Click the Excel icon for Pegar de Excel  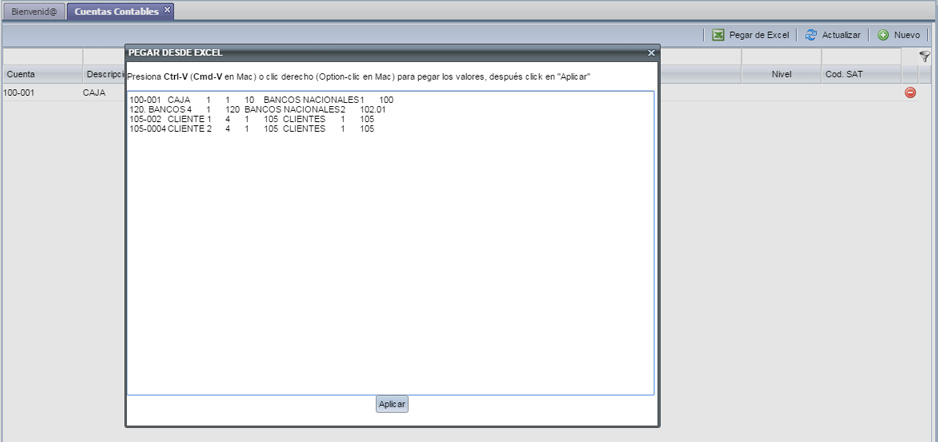pyautogui.click(x=718, y=35)
